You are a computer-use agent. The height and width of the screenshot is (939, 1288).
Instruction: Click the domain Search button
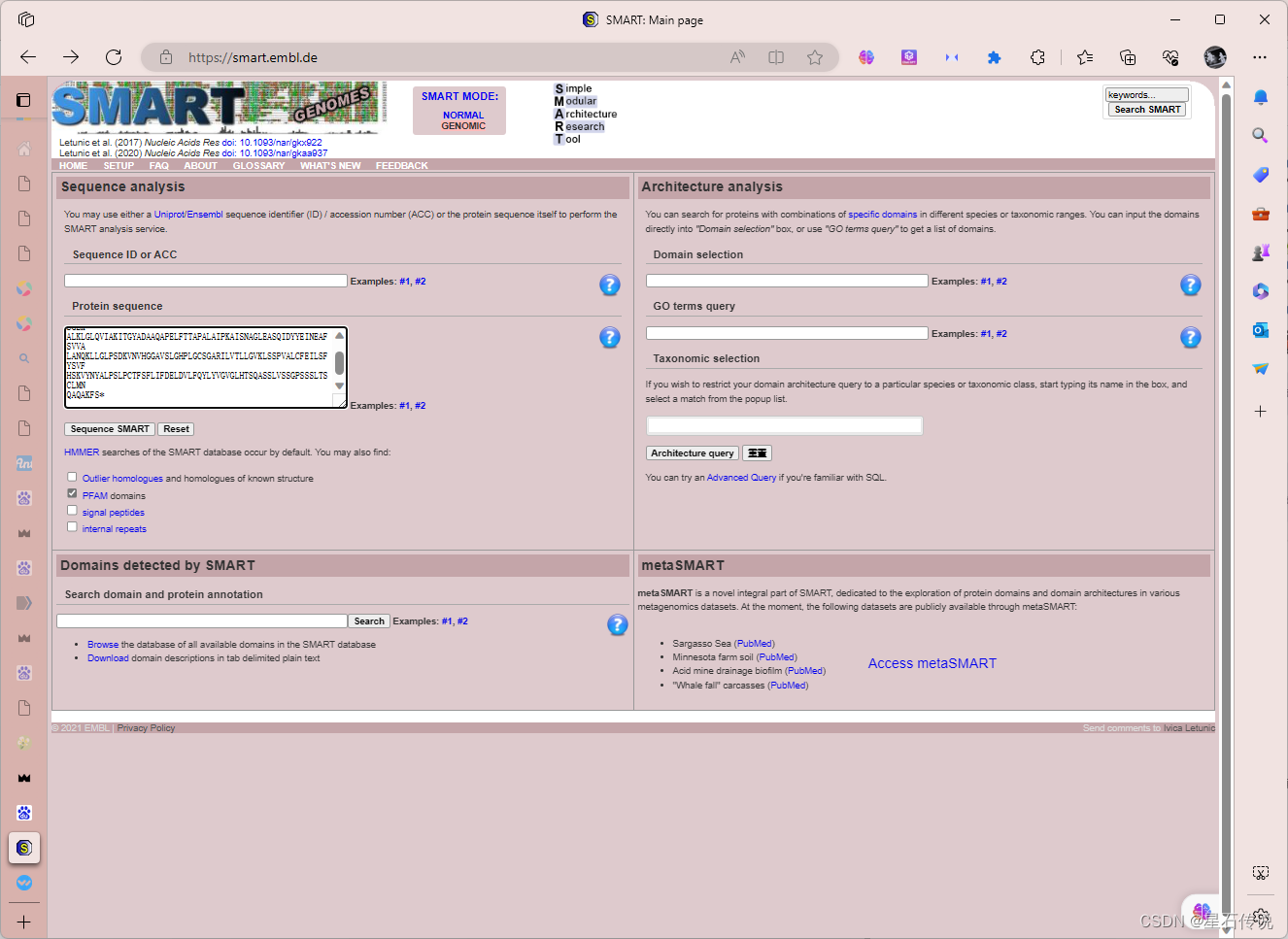[369, 621]
